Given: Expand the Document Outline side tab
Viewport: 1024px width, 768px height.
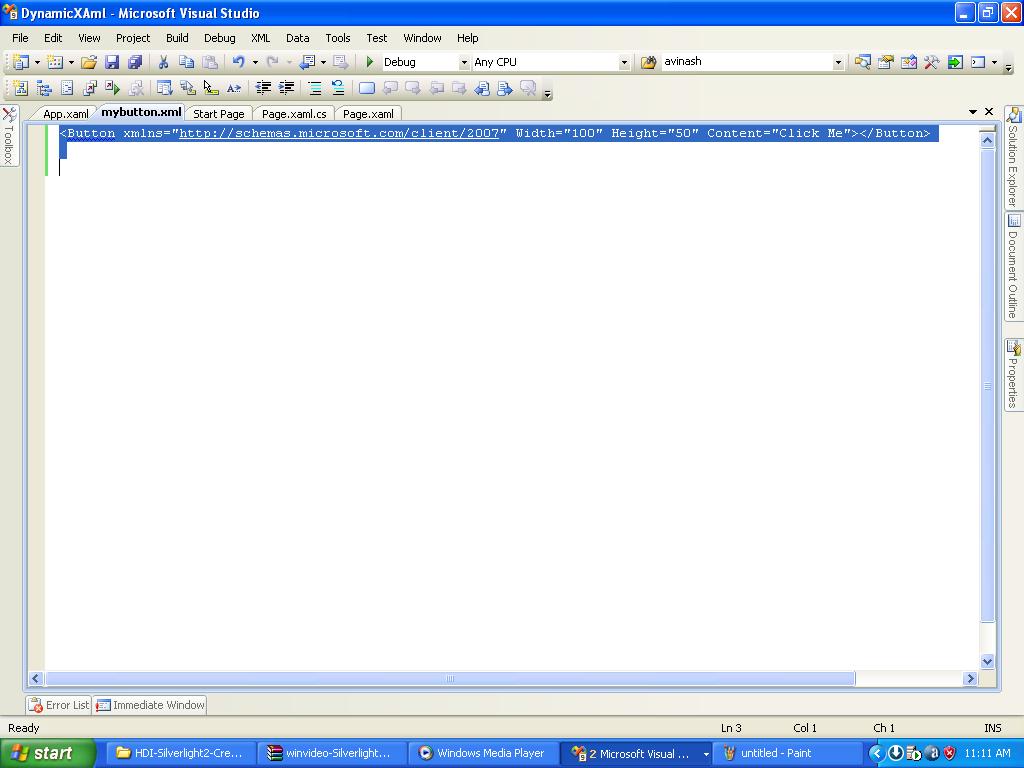Looking at the screenshot, I should pyautogui.click(x=1013, y=266).
